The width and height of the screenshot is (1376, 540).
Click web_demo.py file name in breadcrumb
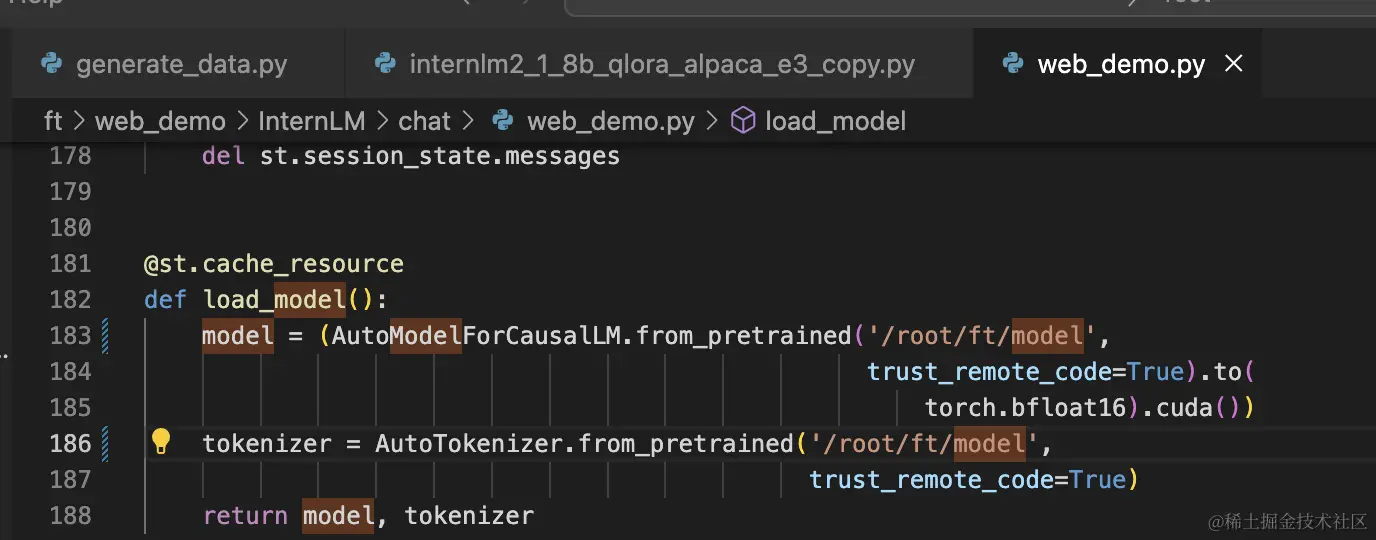pos(610,121)
